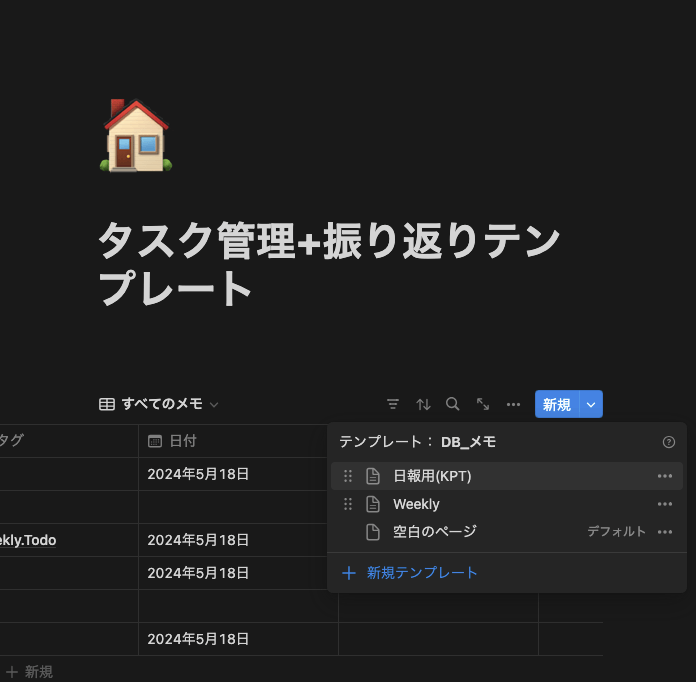
Task: Click the help question mark icon
Action: pyautogui.click(x=668, y=442)
